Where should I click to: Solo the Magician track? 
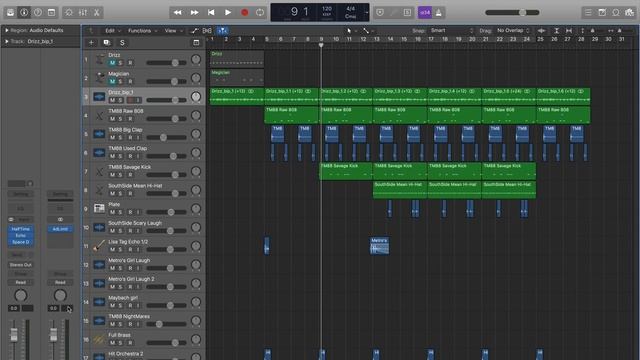120,82
